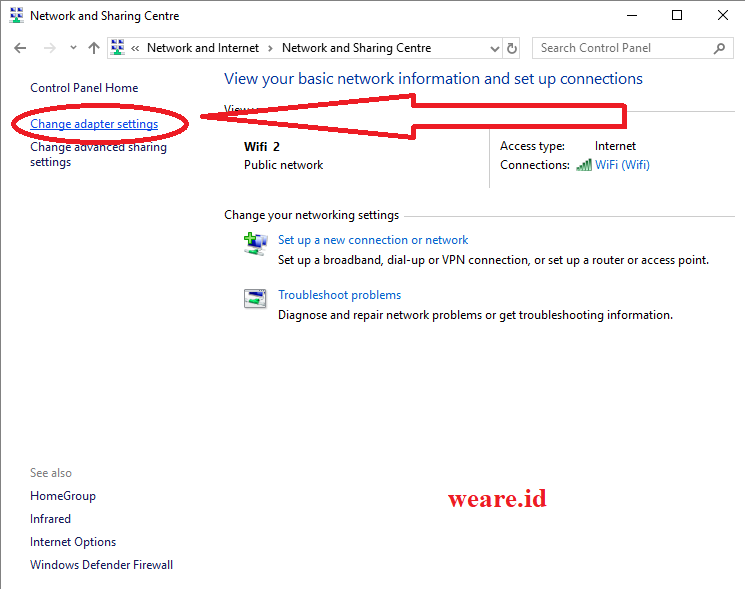Click Set up a new connection or network

[x=373, y=240]
